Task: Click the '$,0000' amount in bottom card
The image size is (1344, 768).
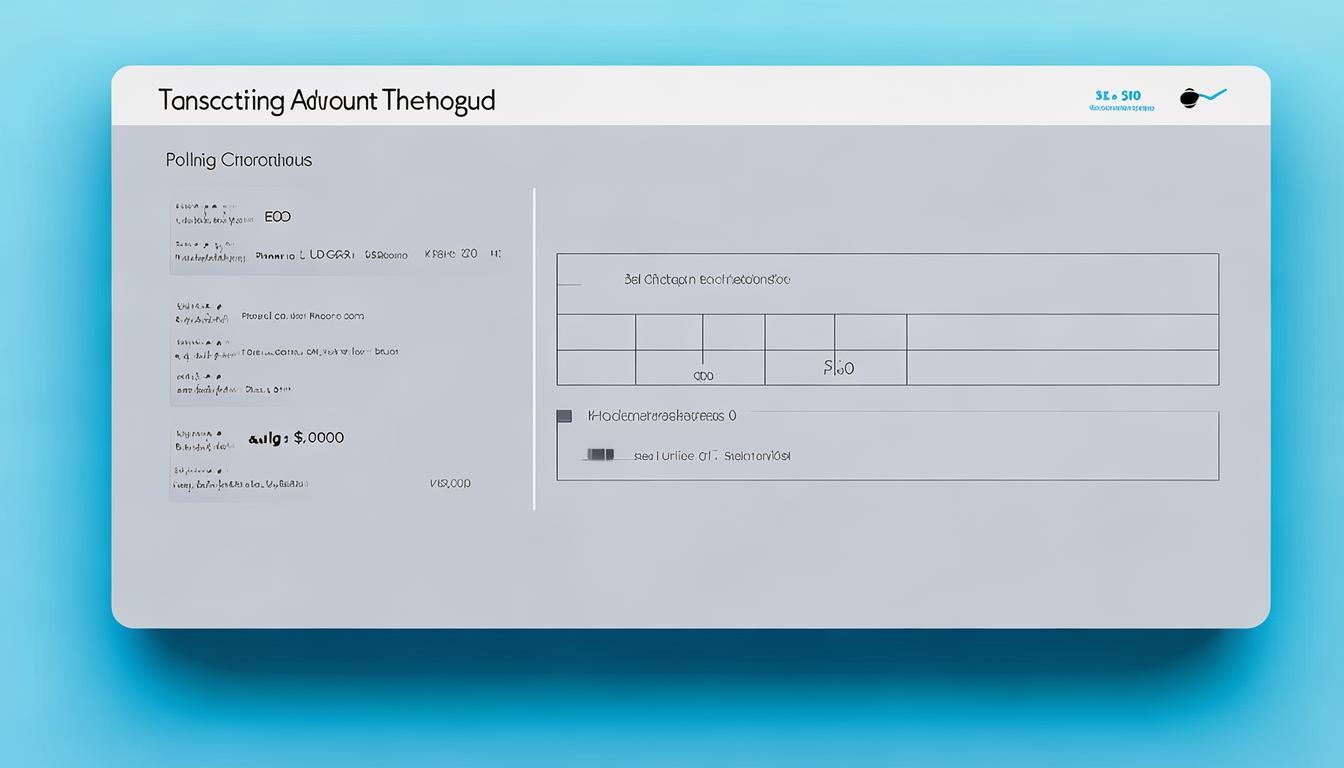Action: [319, 438]
